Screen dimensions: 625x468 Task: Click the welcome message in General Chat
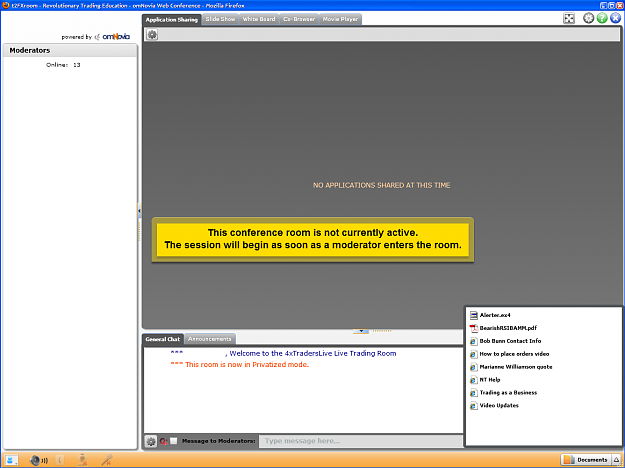283,354
